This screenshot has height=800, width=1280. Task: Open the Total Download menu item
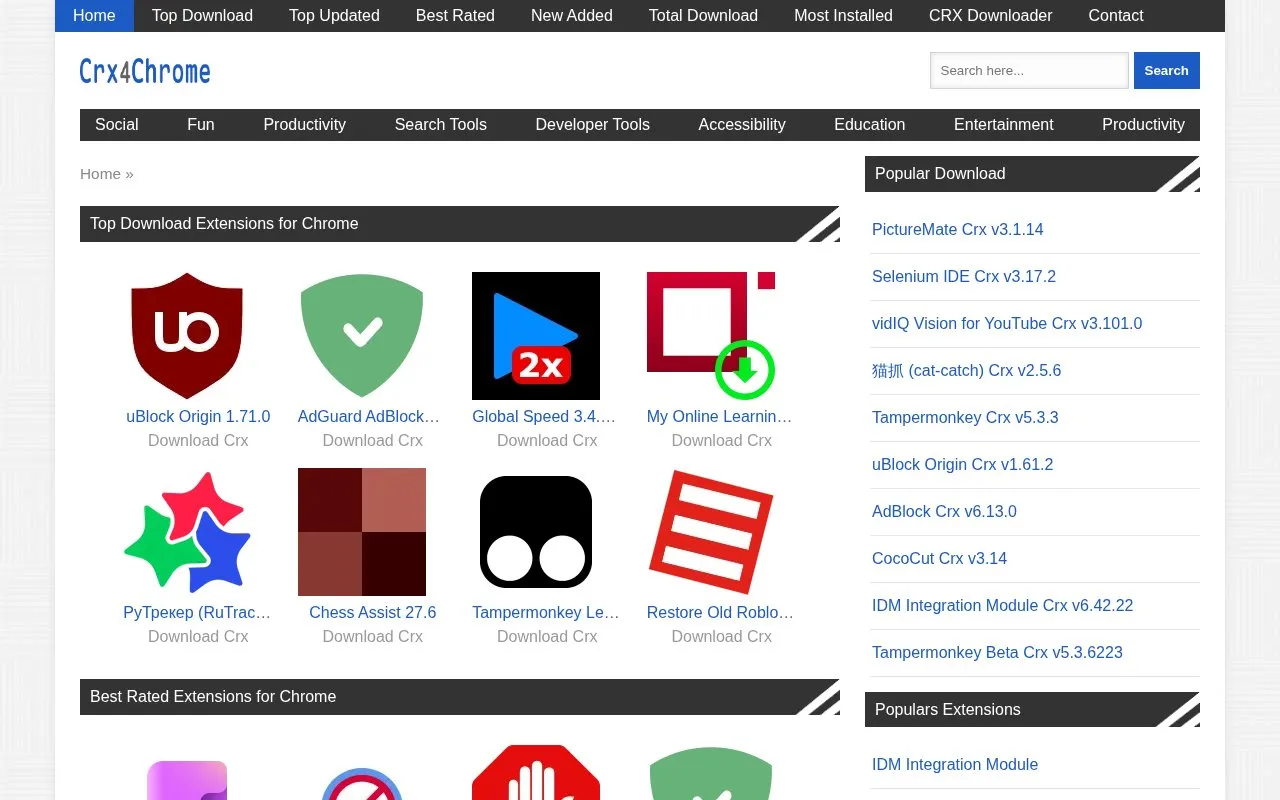[x=703, y=16]
